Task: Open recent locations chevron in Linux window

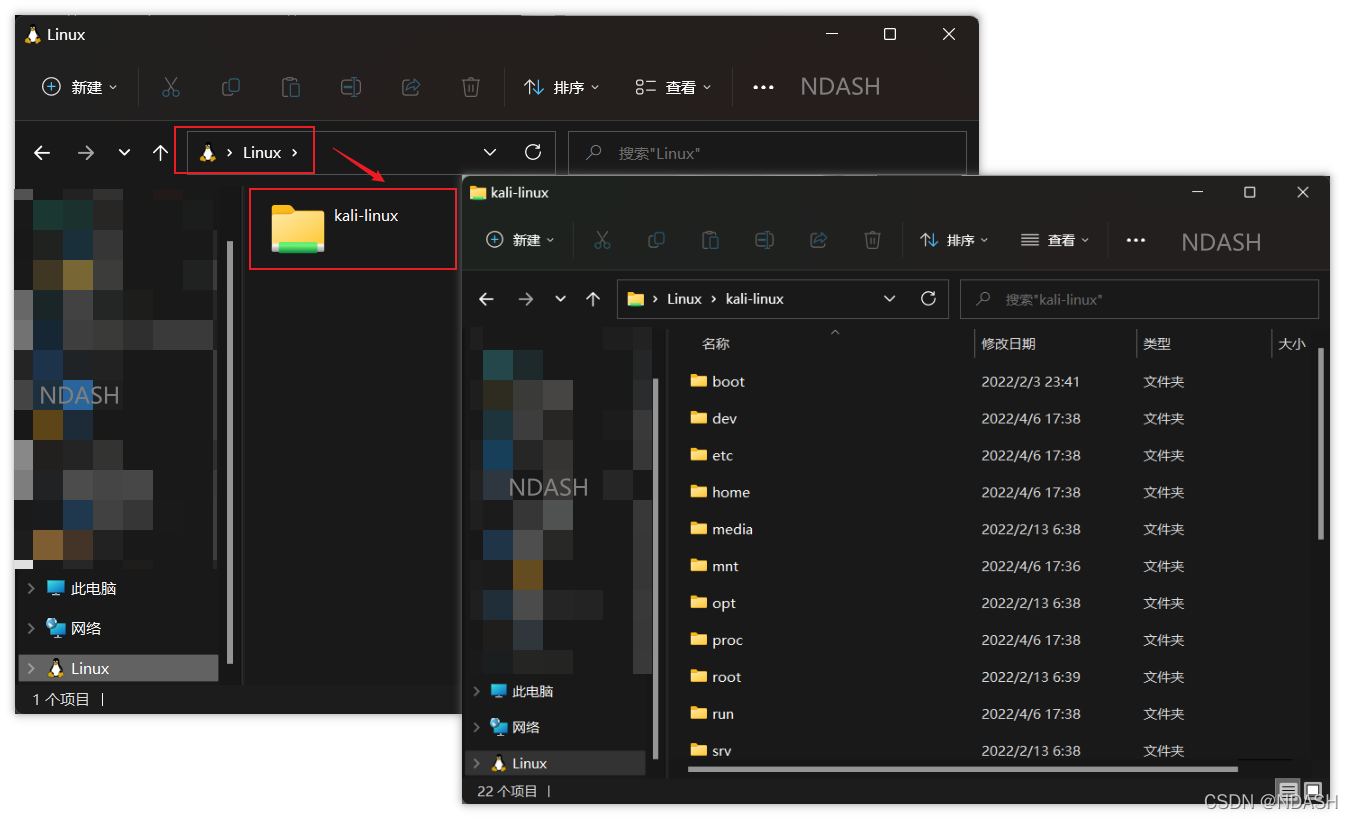Action: (x=124, y=153)
